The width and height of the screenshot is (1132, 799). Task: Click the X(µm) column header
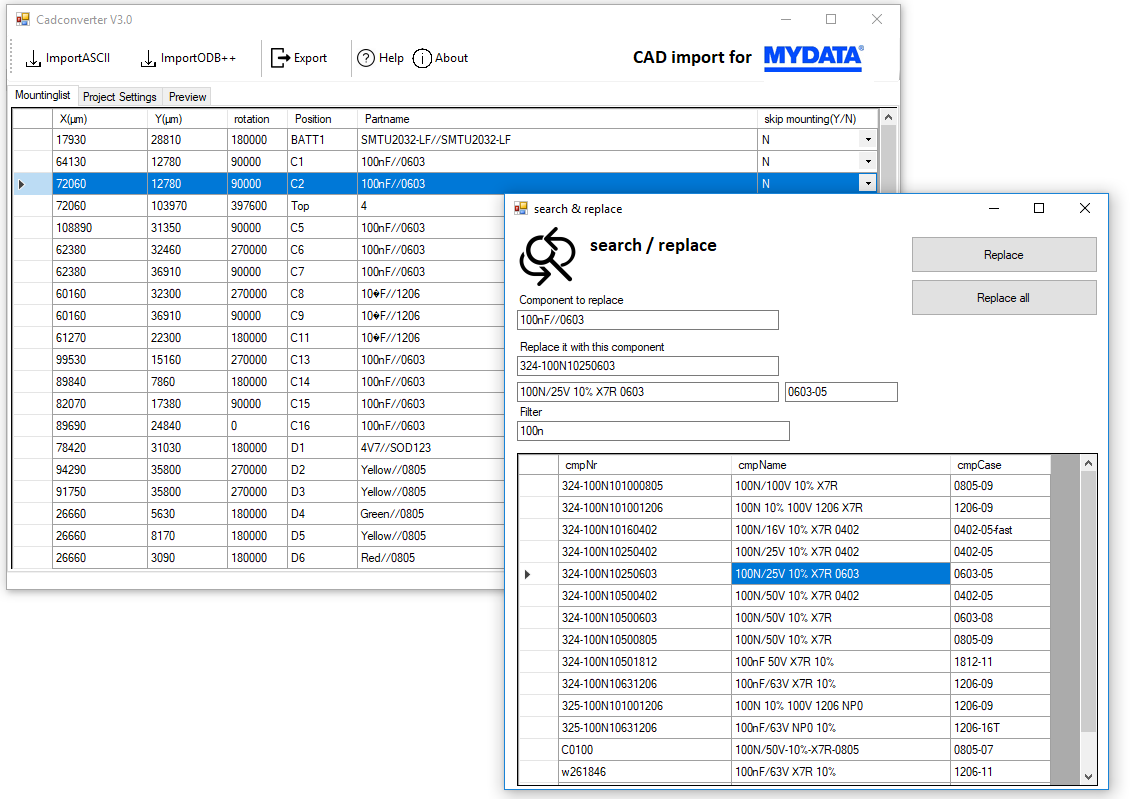tap(100, 119)
